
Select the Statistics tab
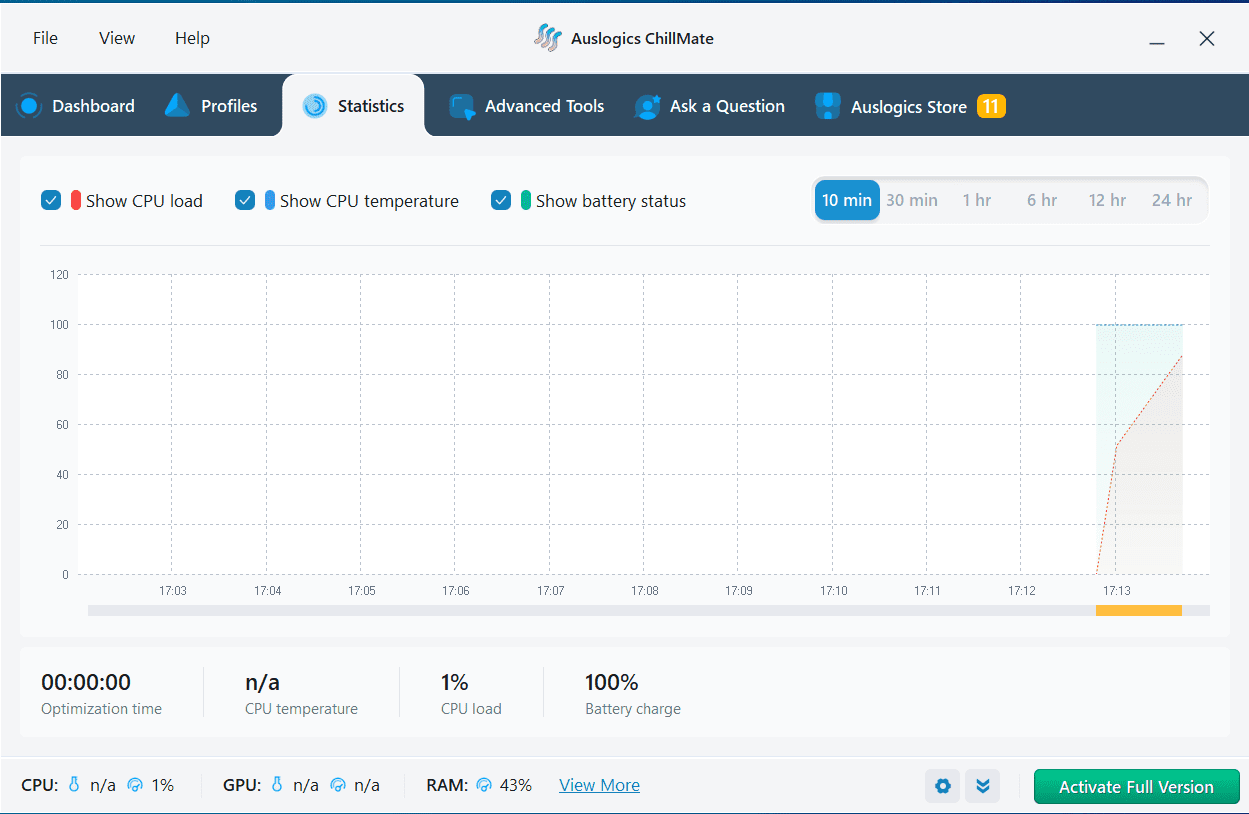353,106
